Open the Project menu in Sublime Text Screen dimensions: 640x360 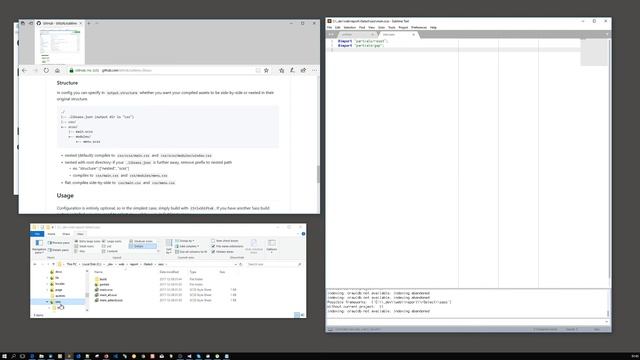coord(403,27)
